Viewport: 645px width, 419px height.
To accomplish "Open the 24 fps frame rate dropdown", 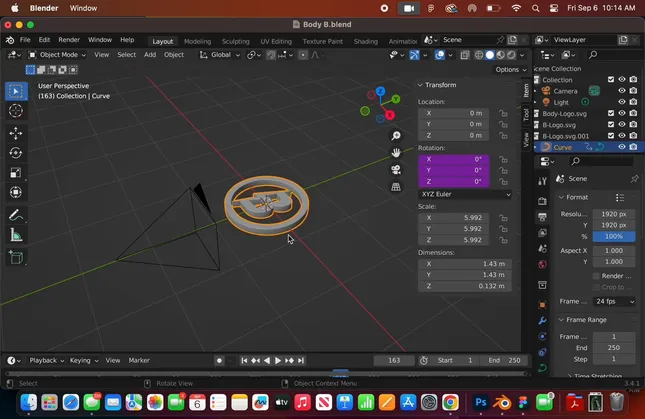I will [x=614, y=301].
